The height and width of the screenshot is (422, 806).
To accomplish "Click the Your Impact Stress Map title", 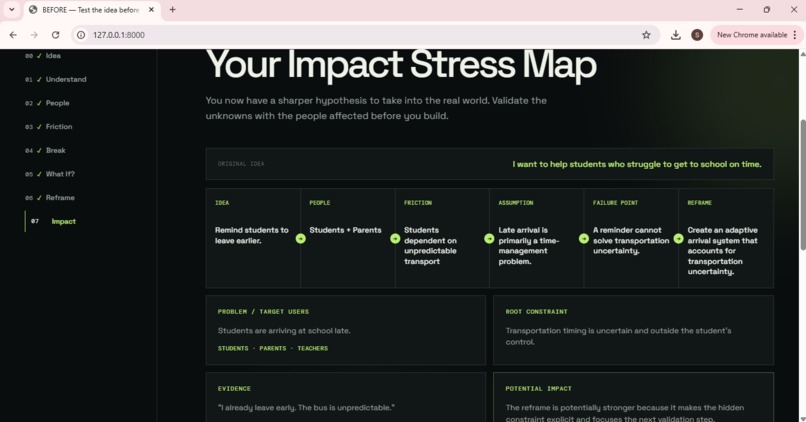I will 401,65.
